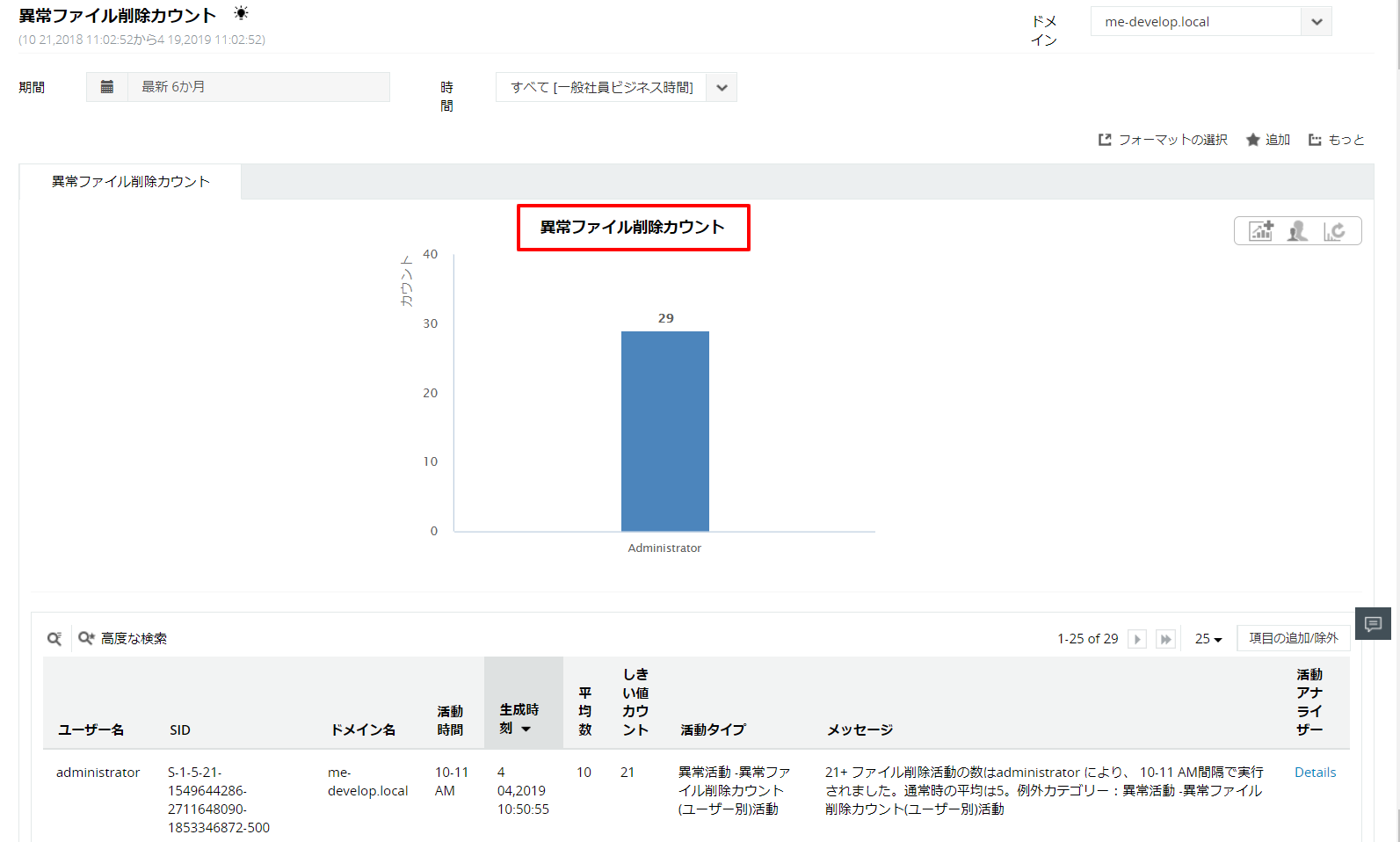
Task: Open the me-develop.local domain dropdown
Action: pyautogui.click(x=1316, y=22)
